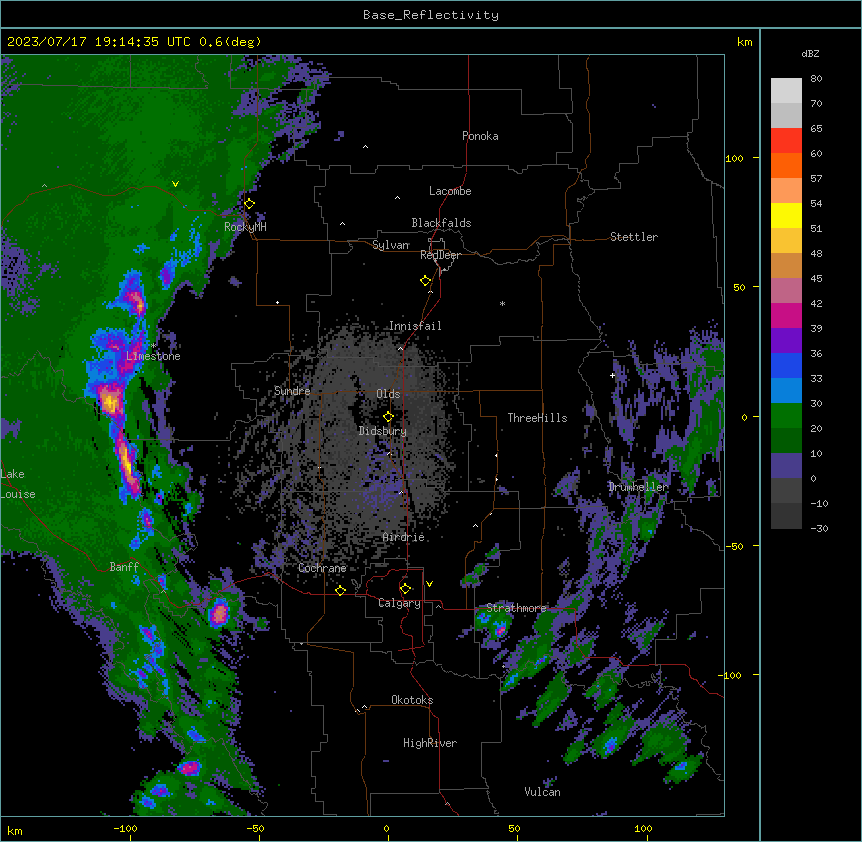Select the magenta legend swatch below 42

click(786, 315)
